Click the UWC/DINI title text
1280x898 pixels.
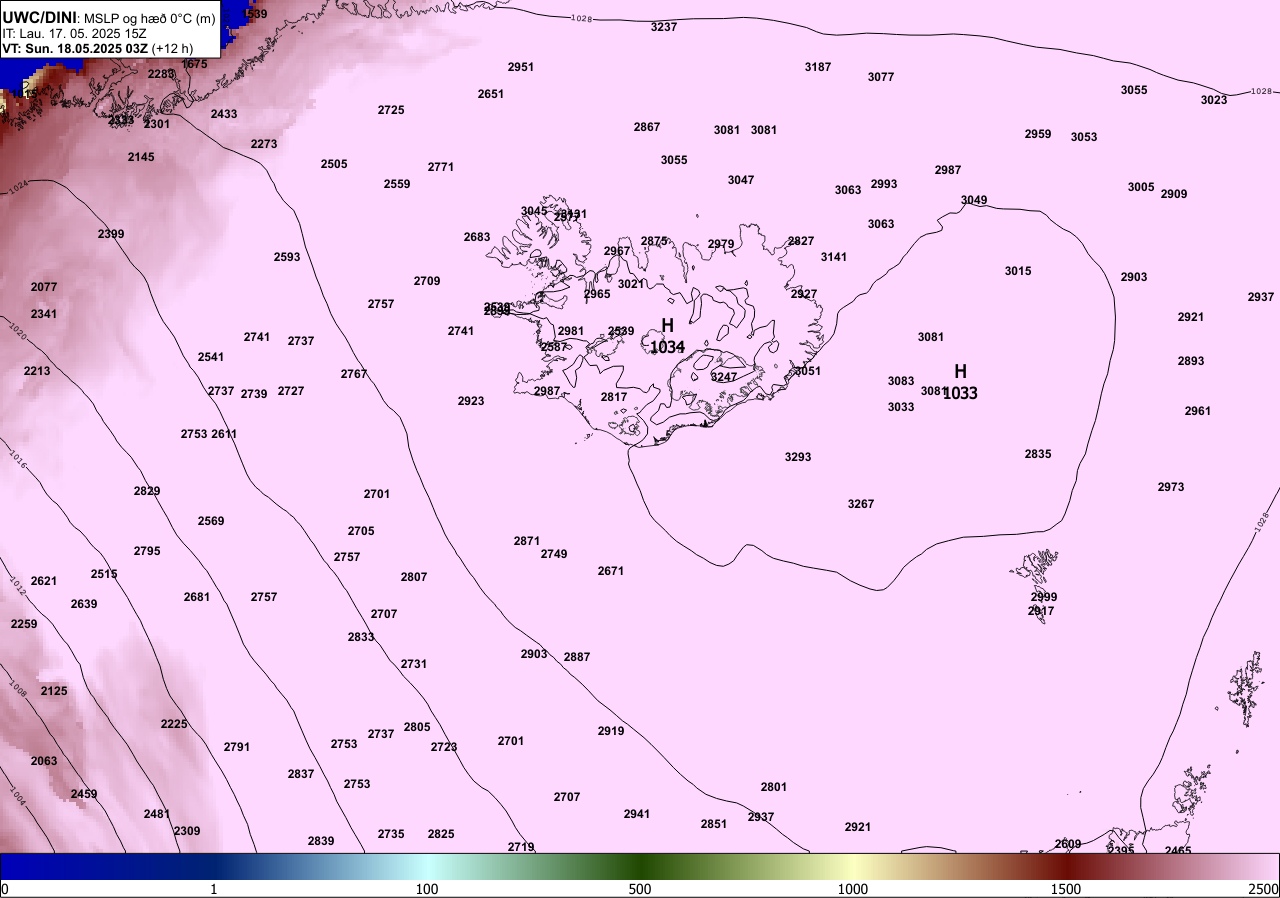click(x=39, y=17)
